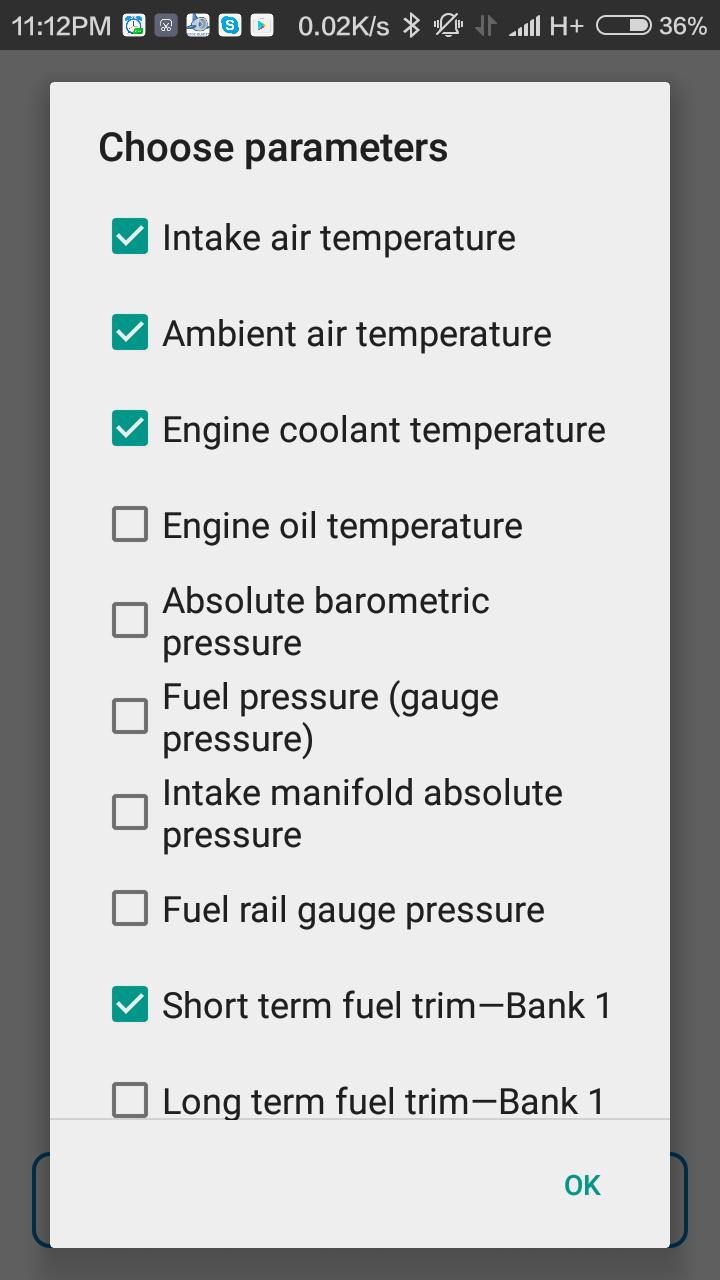Tap the Play Store notification icon
720x1280 pixels.
[262, 26]
